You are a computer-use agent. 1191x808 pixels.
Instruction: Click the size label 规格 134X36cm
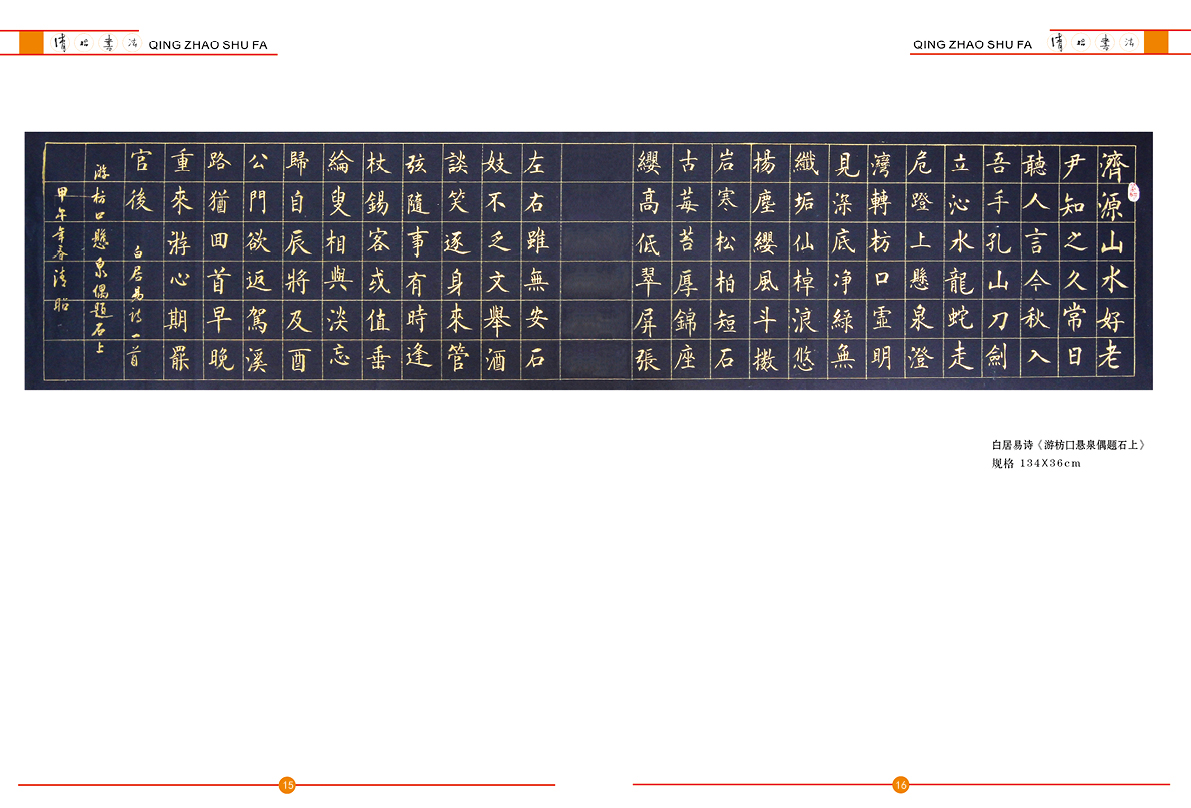point(1035,463)
